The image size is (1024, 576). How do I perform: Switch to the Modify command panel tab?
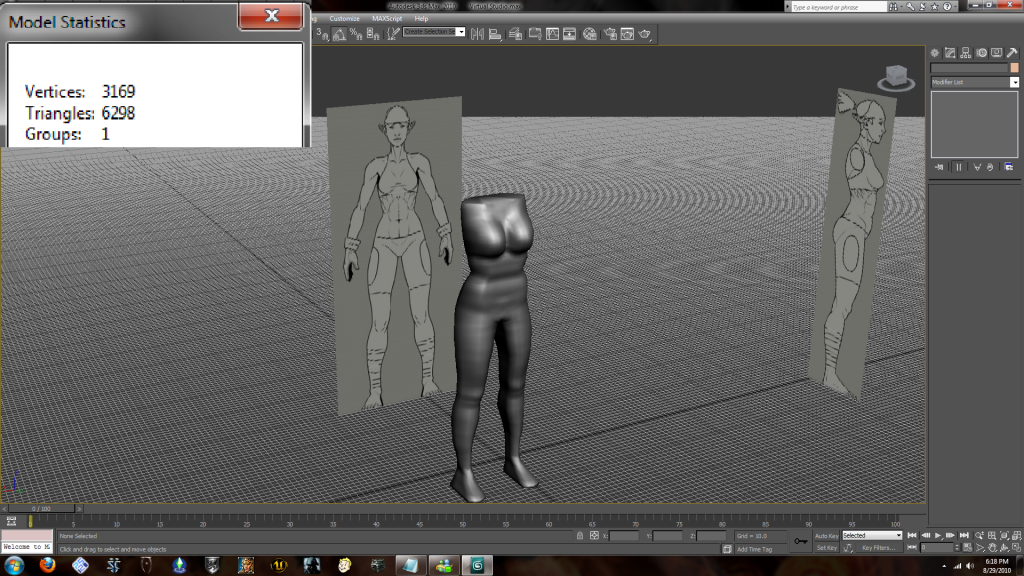pos(950,53)
